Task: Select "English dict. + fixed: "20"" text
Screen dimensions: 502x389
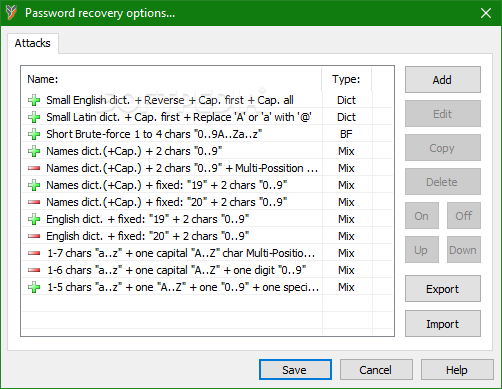Action: click(x=148, y=236)
